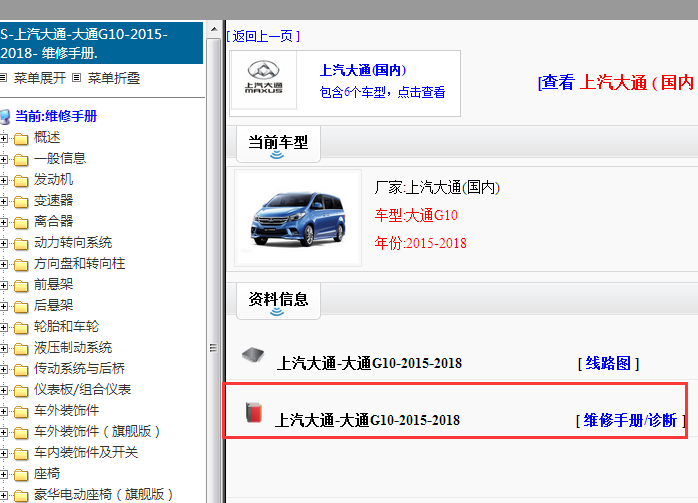Click the red repair manual book icon
This screenshot has height=503, width=698.
(254, 412)
